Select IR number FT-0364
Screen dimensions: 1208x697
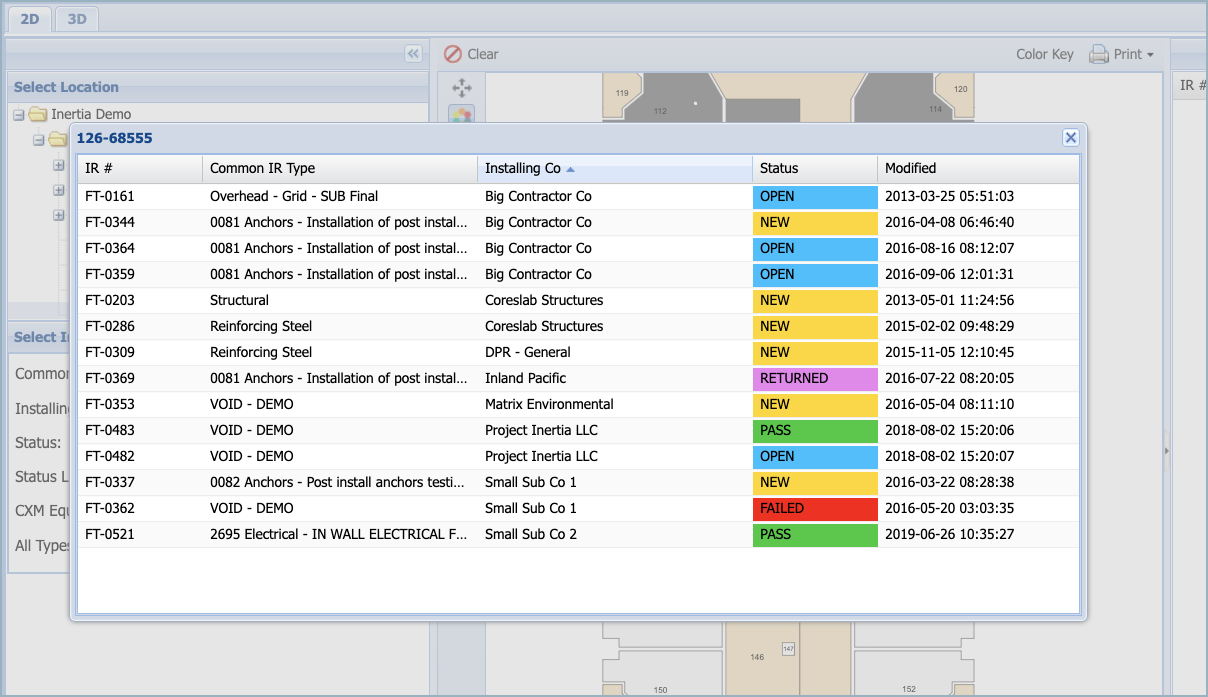(x=110, y=248)
